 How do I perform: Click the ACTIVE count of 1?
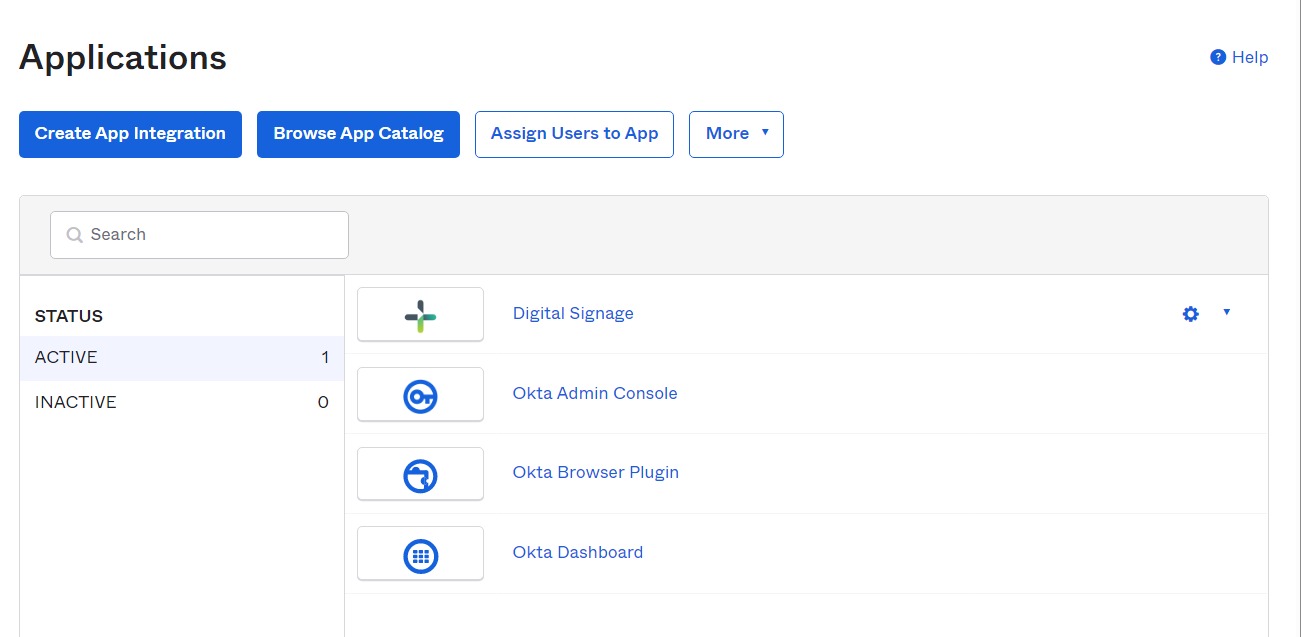coord(325,358)
